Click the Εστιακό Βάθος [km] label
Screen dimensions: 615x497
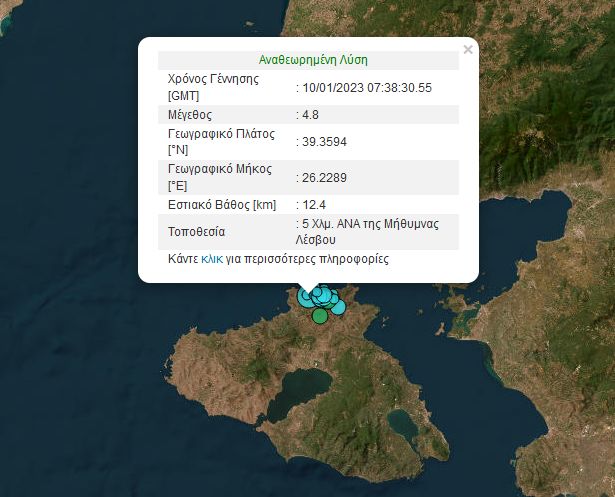(222, 205)
